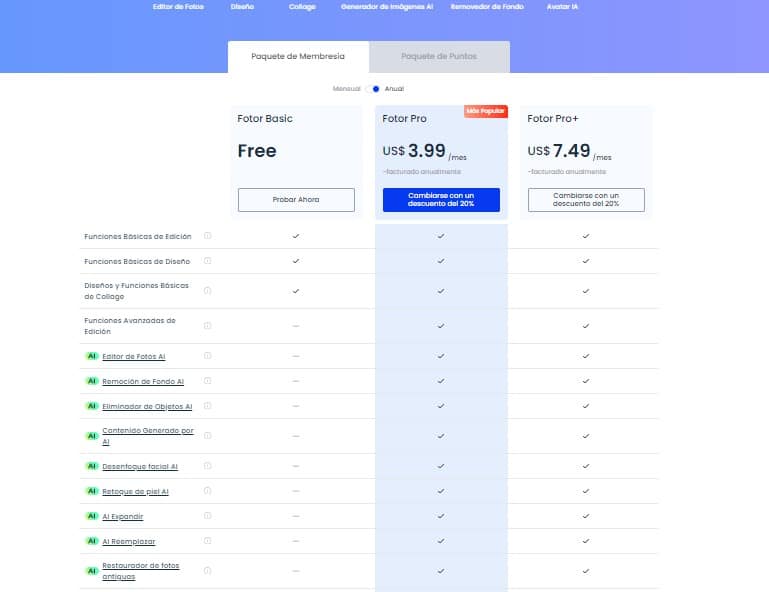Click Funciones Básicas de Edición row label

coord(138,236)
